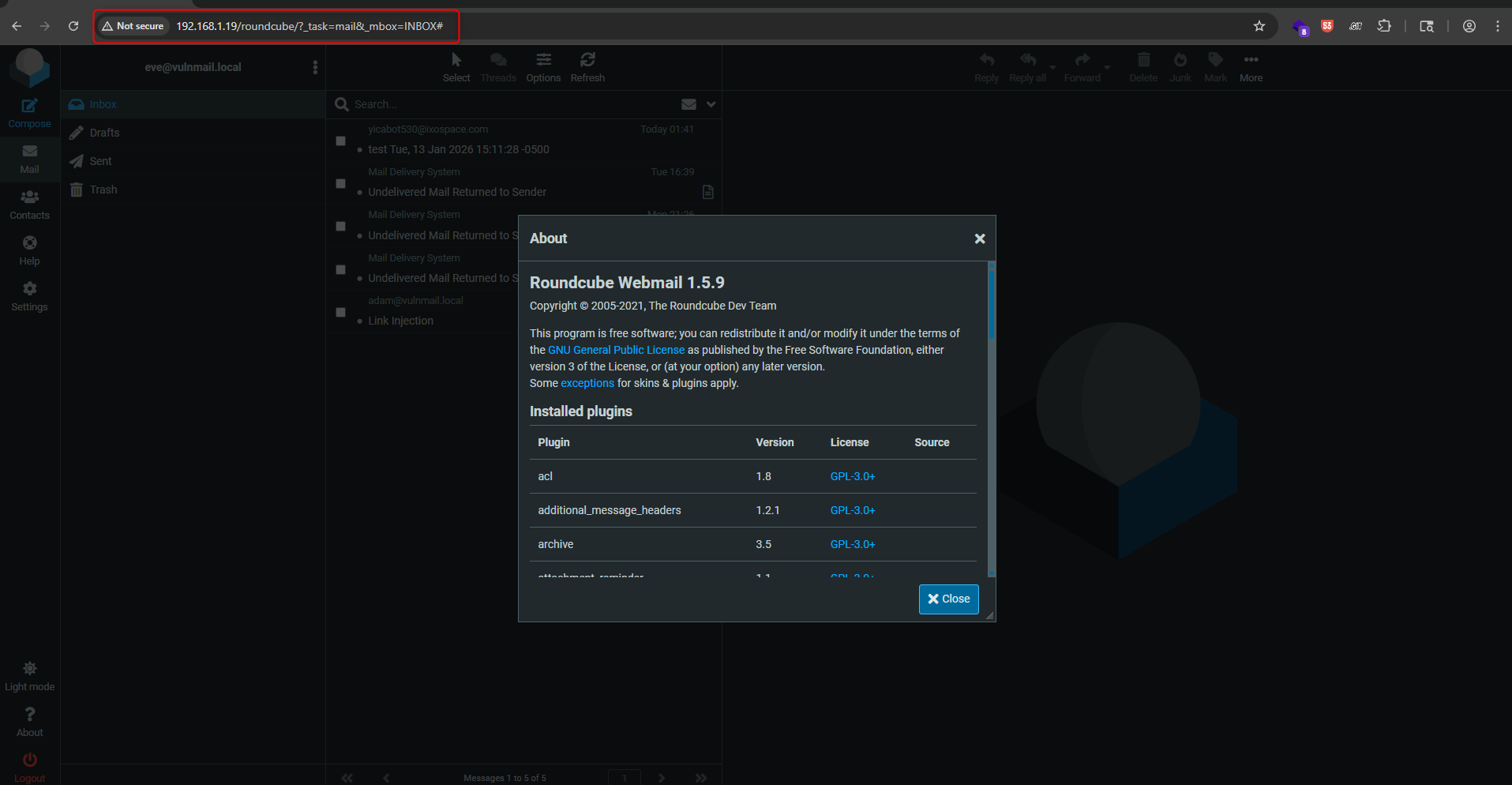Bookmark this page with the star icon
The width and height of the screenshot is (1512, 785).
tap(1259, 26)
